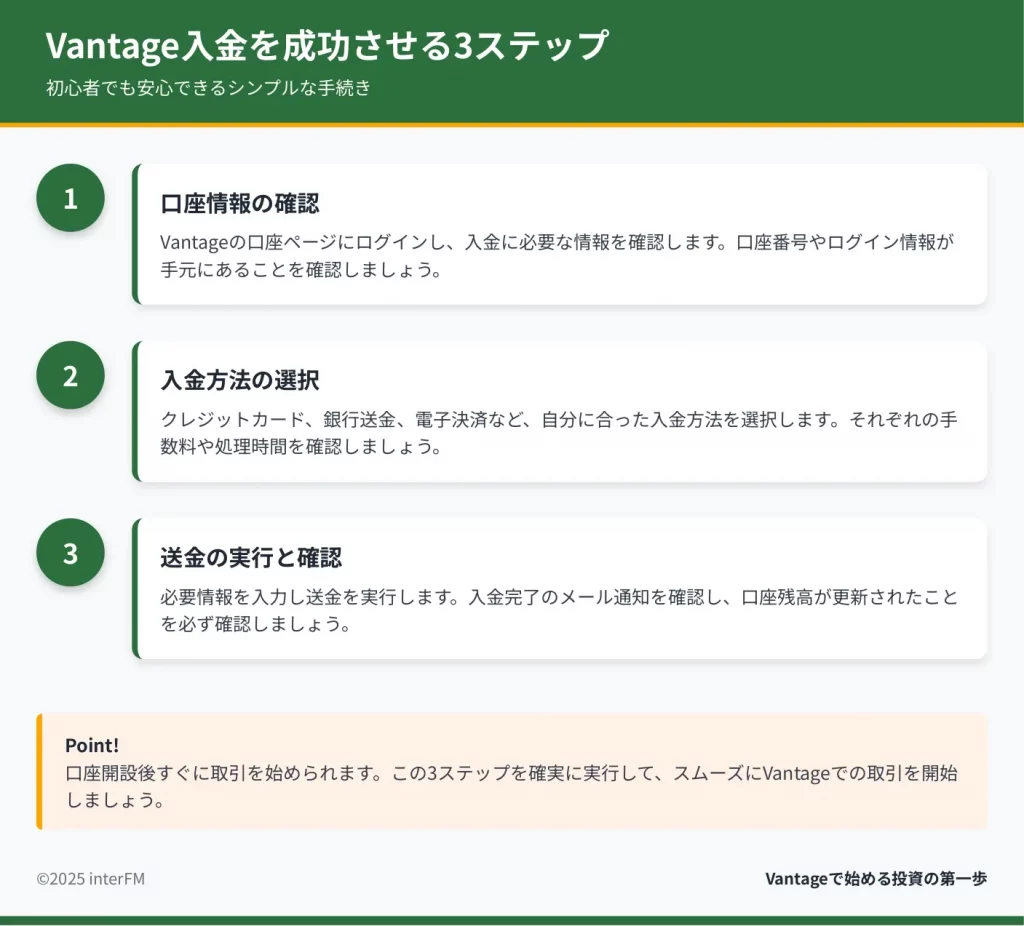Click the green accent bar on the step 2 card
Viewport: 1024px width, 926px height.
coord(135,411)
